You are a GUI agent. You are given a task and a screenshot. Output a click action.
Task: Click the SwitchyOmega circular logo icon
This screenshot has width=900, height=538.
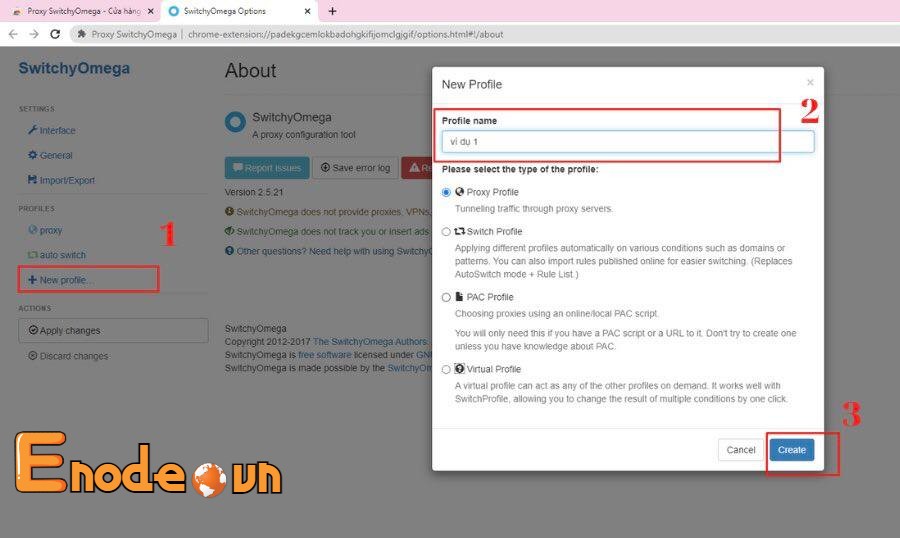click(236, 123)
